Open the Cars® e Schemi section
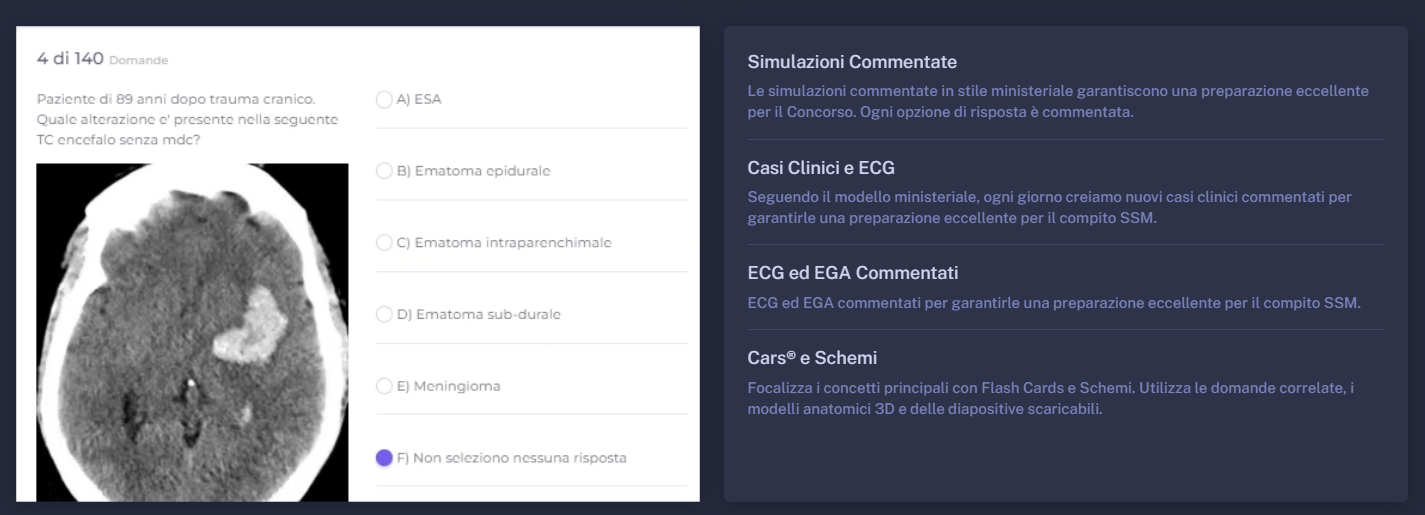Image resolution: width=1425 pixels, height=515 pixels. [812, 358]
